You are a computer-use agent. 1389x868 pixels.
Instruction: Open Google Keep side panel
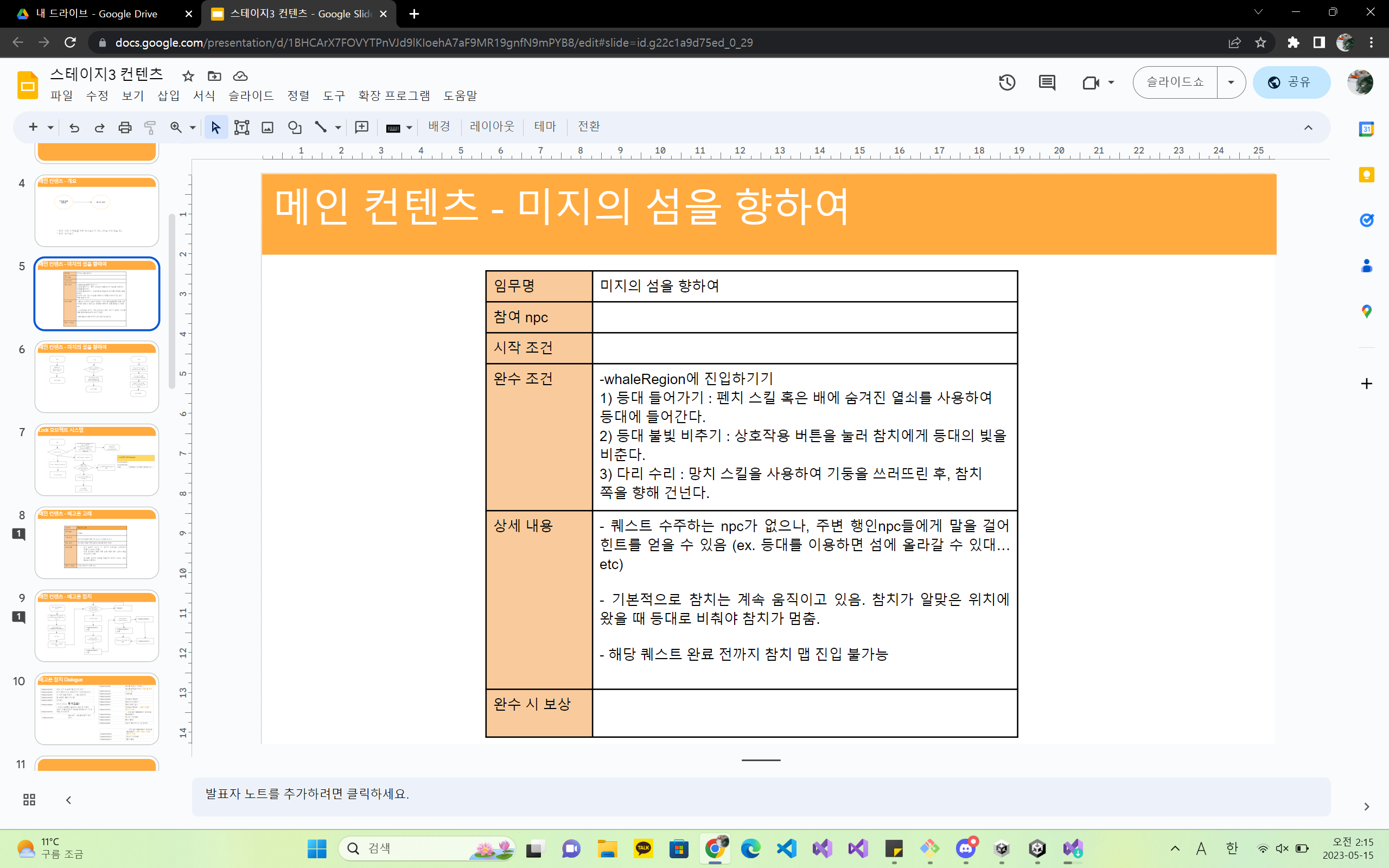coord(1366,175)
